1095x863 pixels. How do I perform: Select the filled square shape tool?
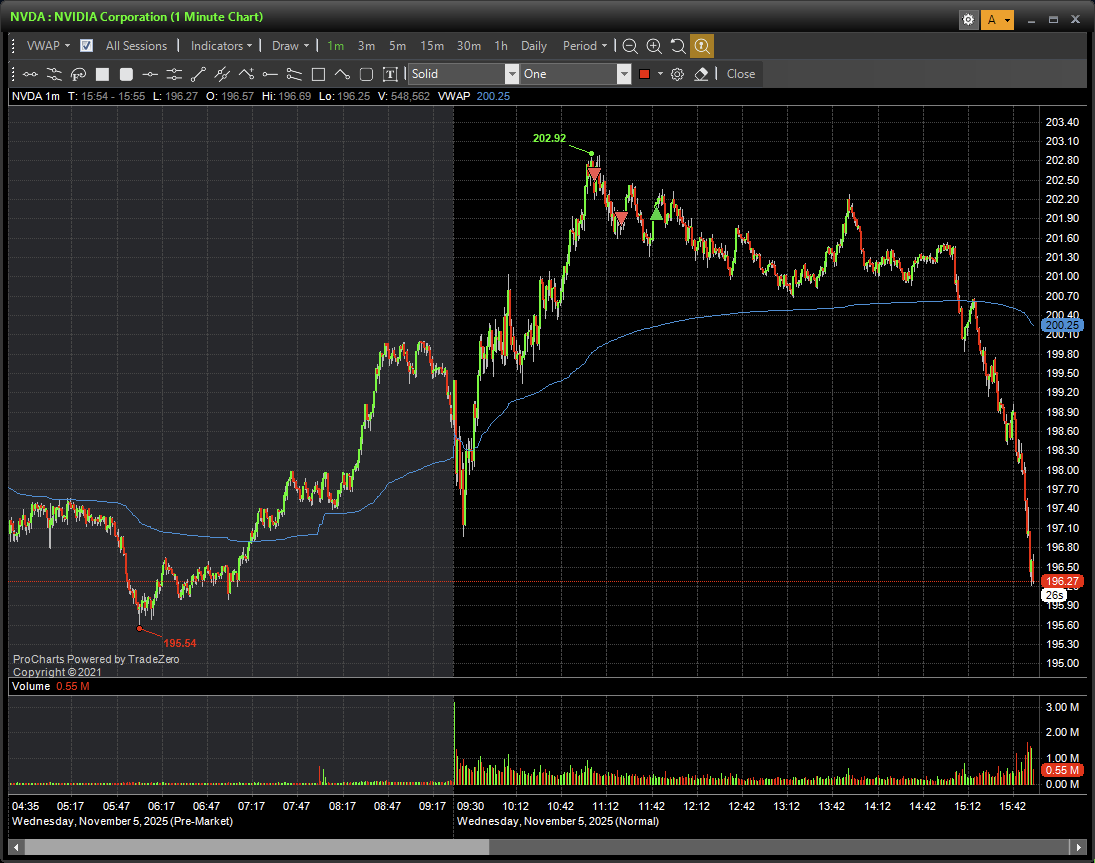102,74
